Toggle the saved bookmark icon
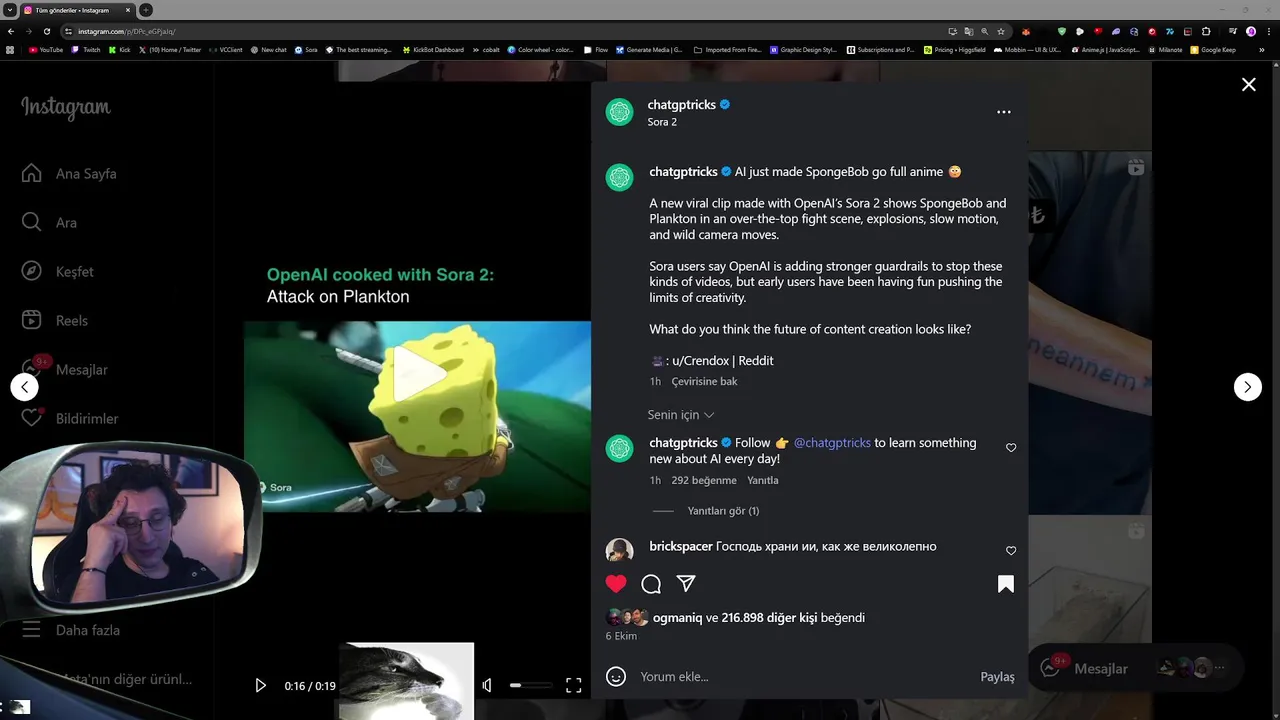Screen dimensions: 1280x720 [x=1006, y=584]
